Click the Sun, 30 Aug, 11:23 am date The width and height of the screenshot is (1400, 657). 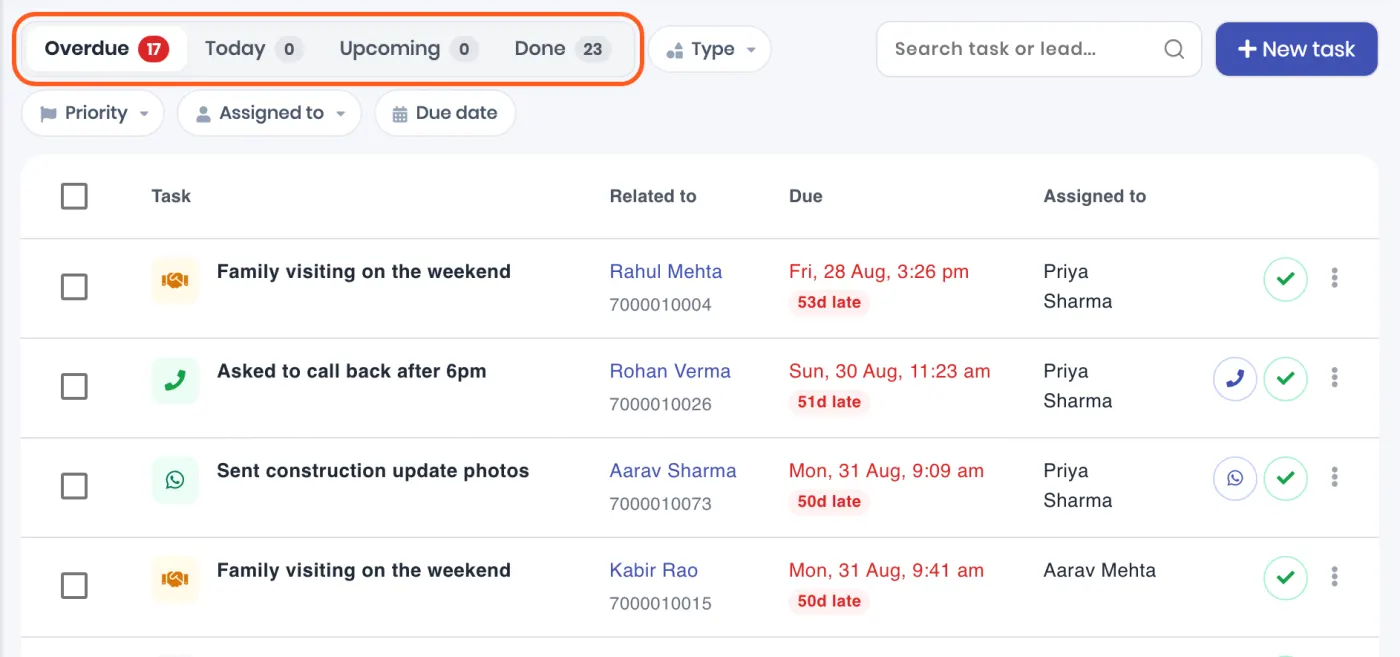tap(890, 371)
